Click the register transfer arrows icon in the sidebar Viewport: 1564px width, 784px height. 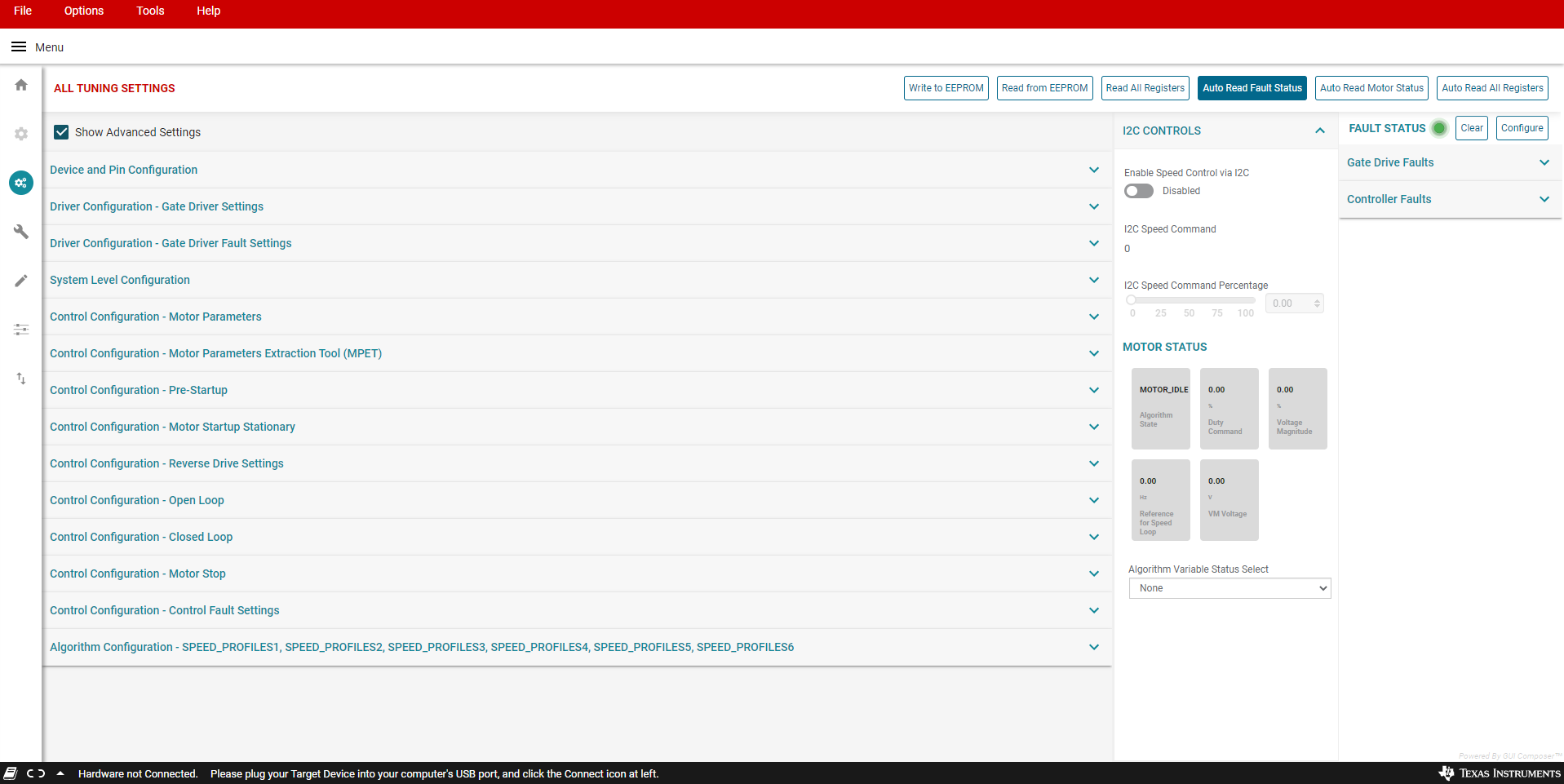(20, 379)
